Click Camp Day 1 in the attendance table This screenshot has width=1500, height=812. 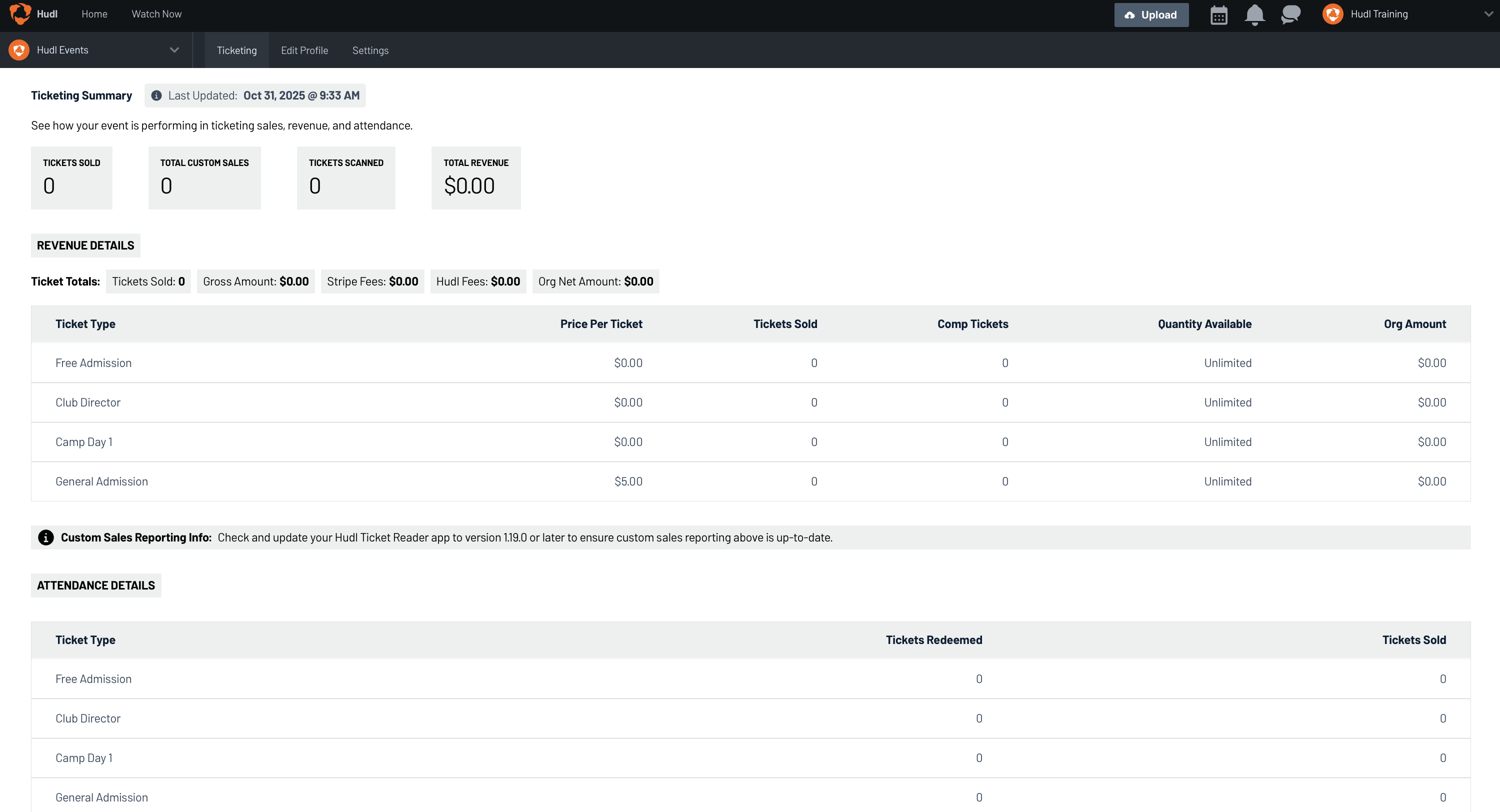(x=84, y=758)
